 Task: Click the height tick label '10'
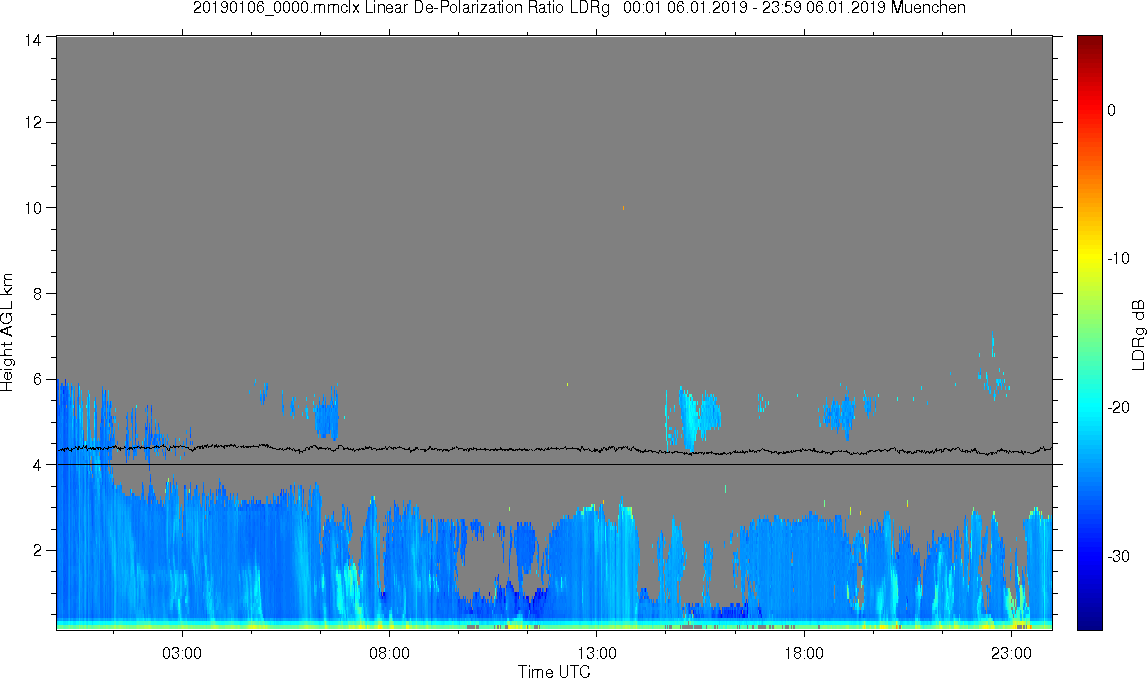click(x=32, y=208)
